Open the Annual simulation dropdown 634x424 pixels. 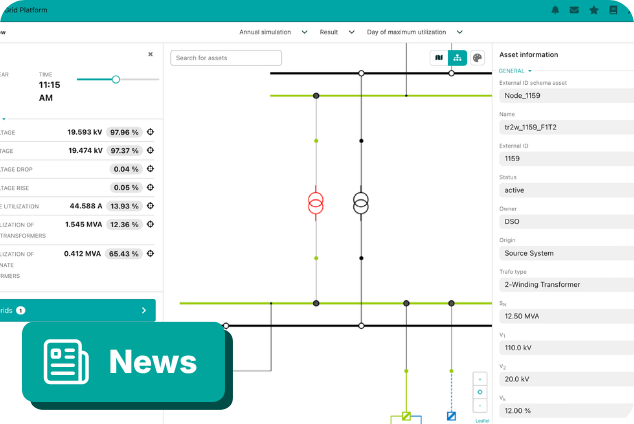273,32
